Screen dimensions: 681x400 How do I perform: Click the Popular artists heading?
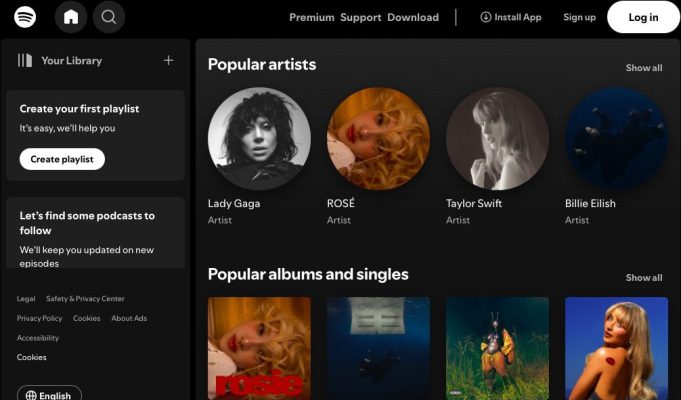(x=262, y=64)
